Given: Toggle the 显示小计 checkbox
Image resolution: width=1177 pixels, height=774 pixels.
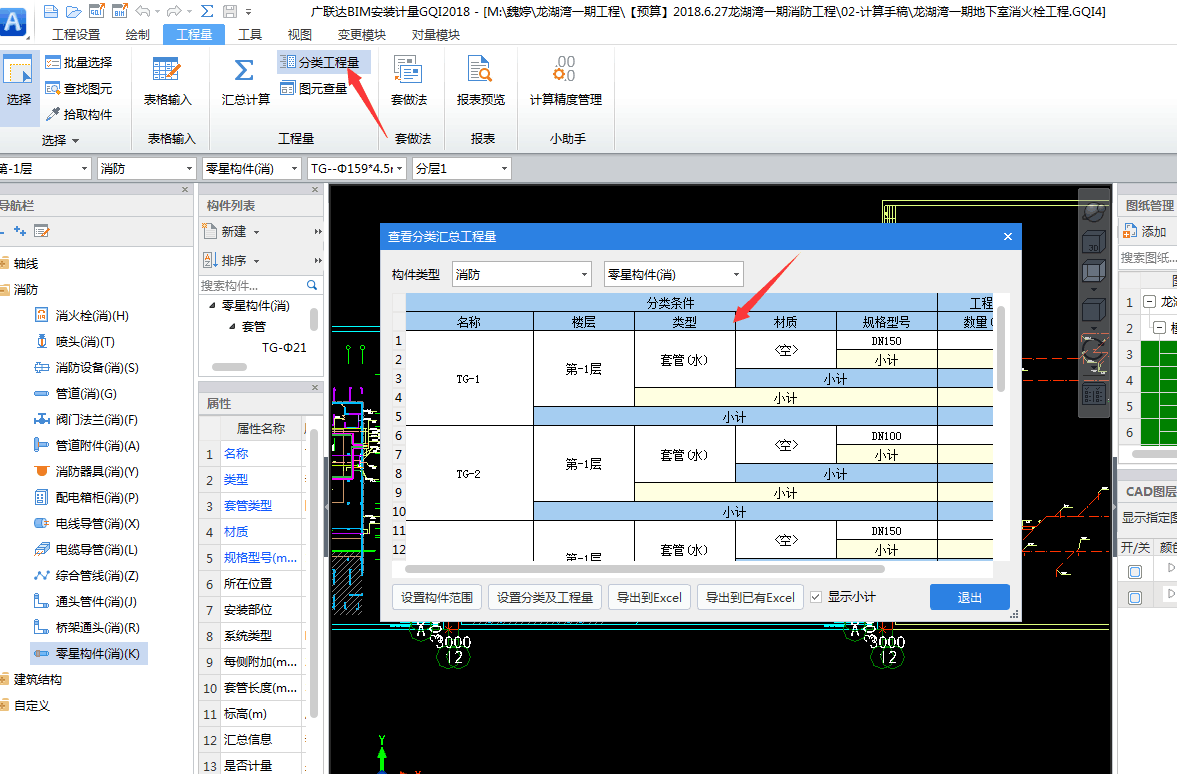Looking at the screenshot, I should click(816, 597).
